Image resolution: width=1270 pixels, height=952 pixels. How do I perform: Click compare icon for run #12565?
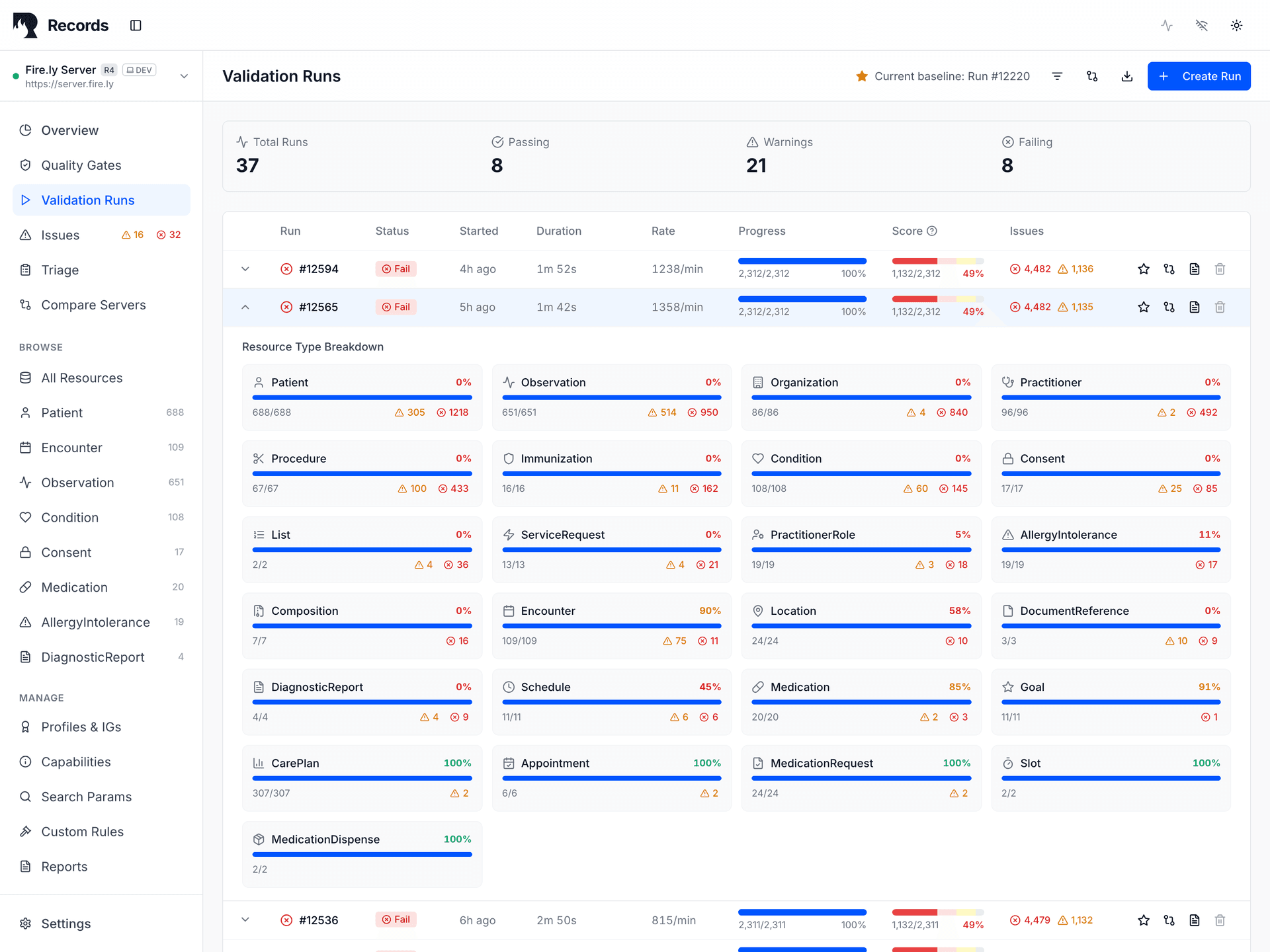click(x=1169, y=307)
